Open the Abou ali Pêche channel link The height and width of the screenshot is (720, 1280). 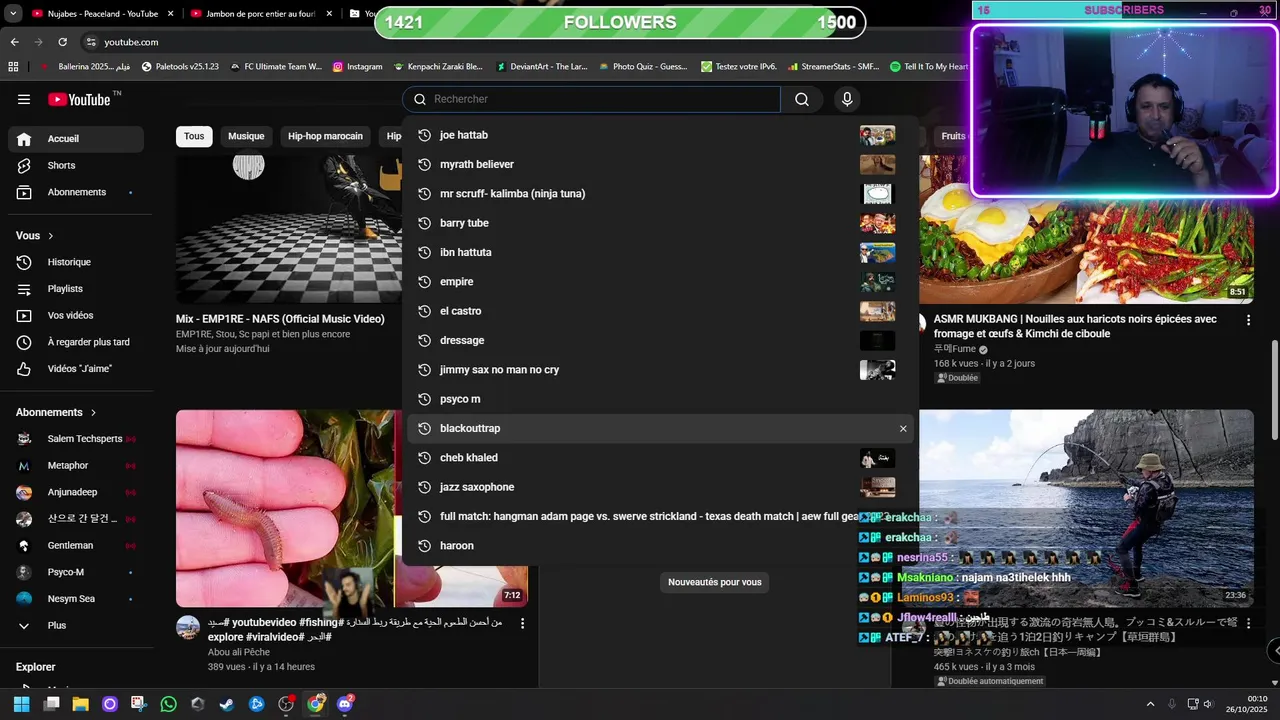(239, 652)
